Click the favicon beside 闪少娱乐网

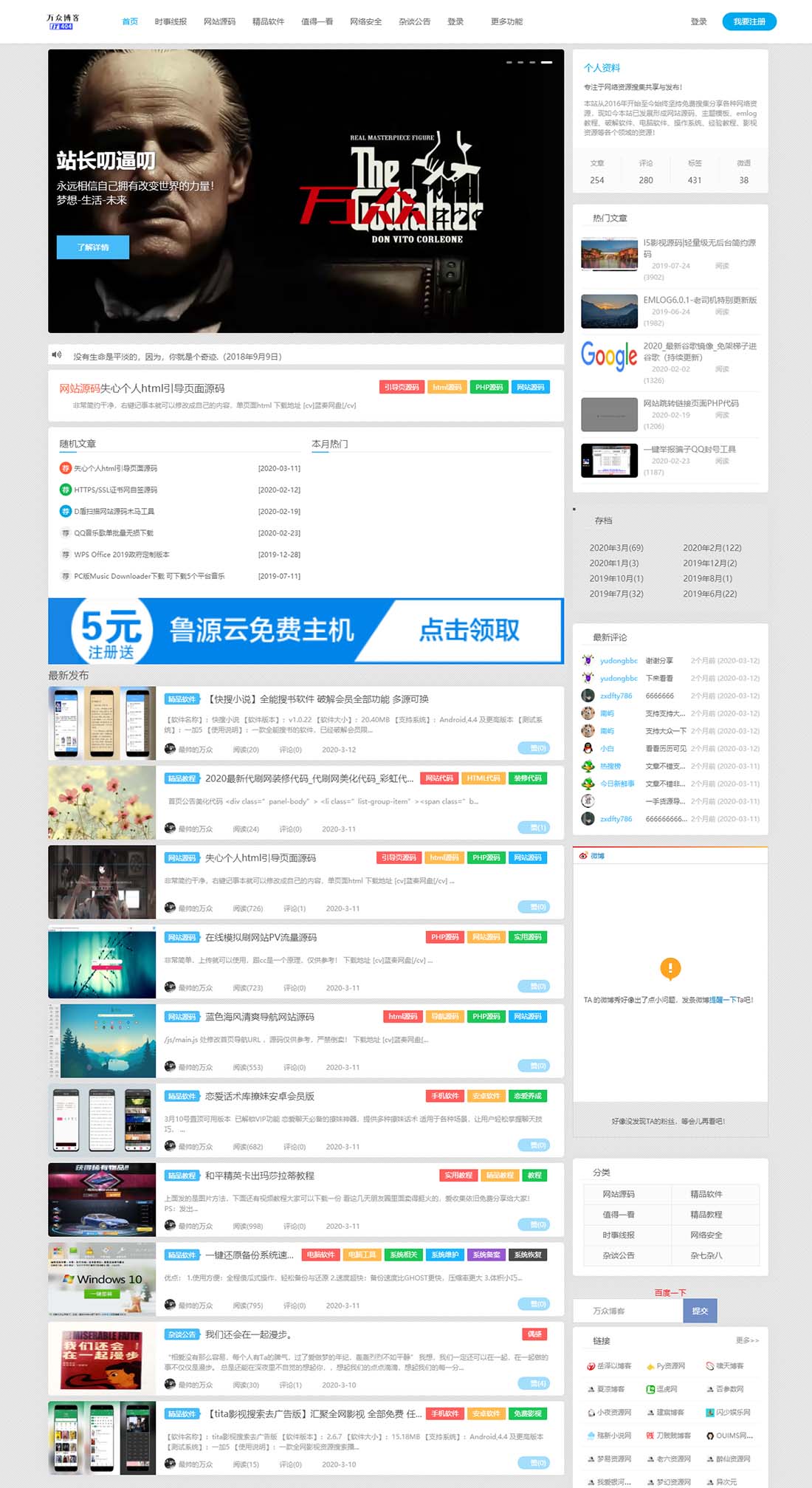710,1413
